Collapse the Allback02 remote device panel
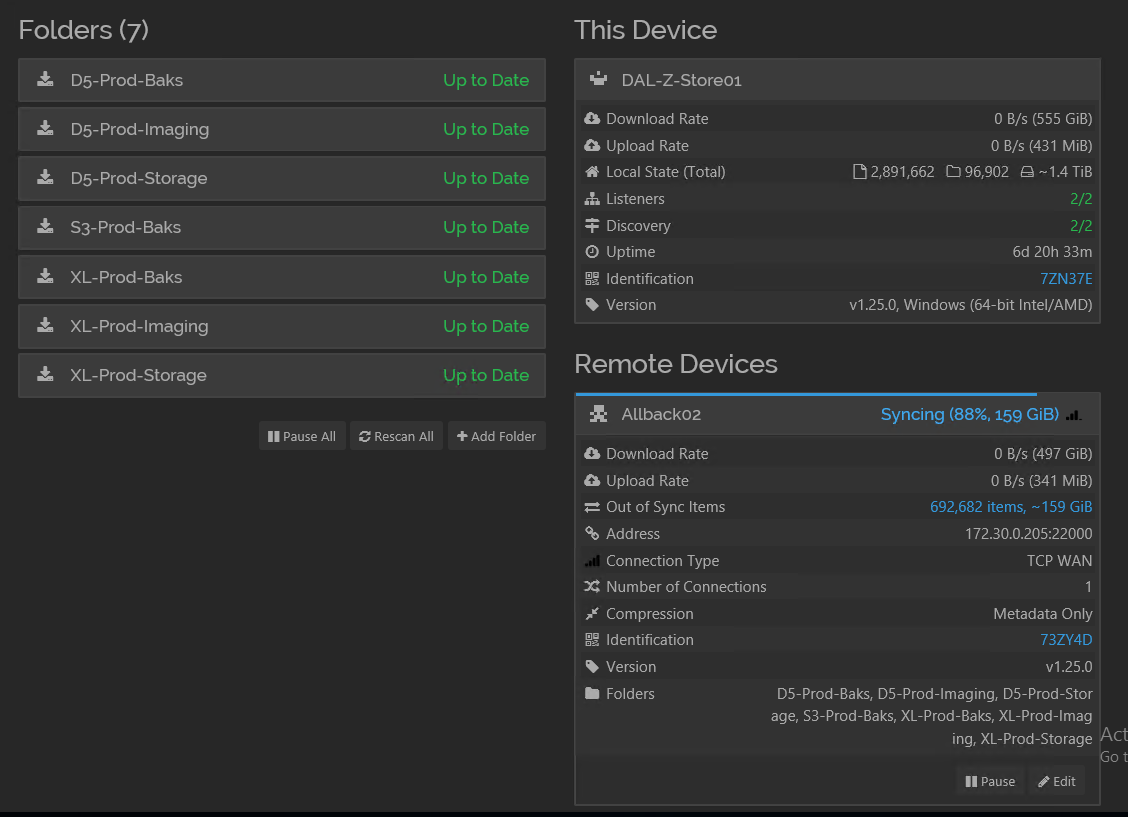Image resolution: width=1128 pixels, height=817 pixels. [x=837, y=415]
